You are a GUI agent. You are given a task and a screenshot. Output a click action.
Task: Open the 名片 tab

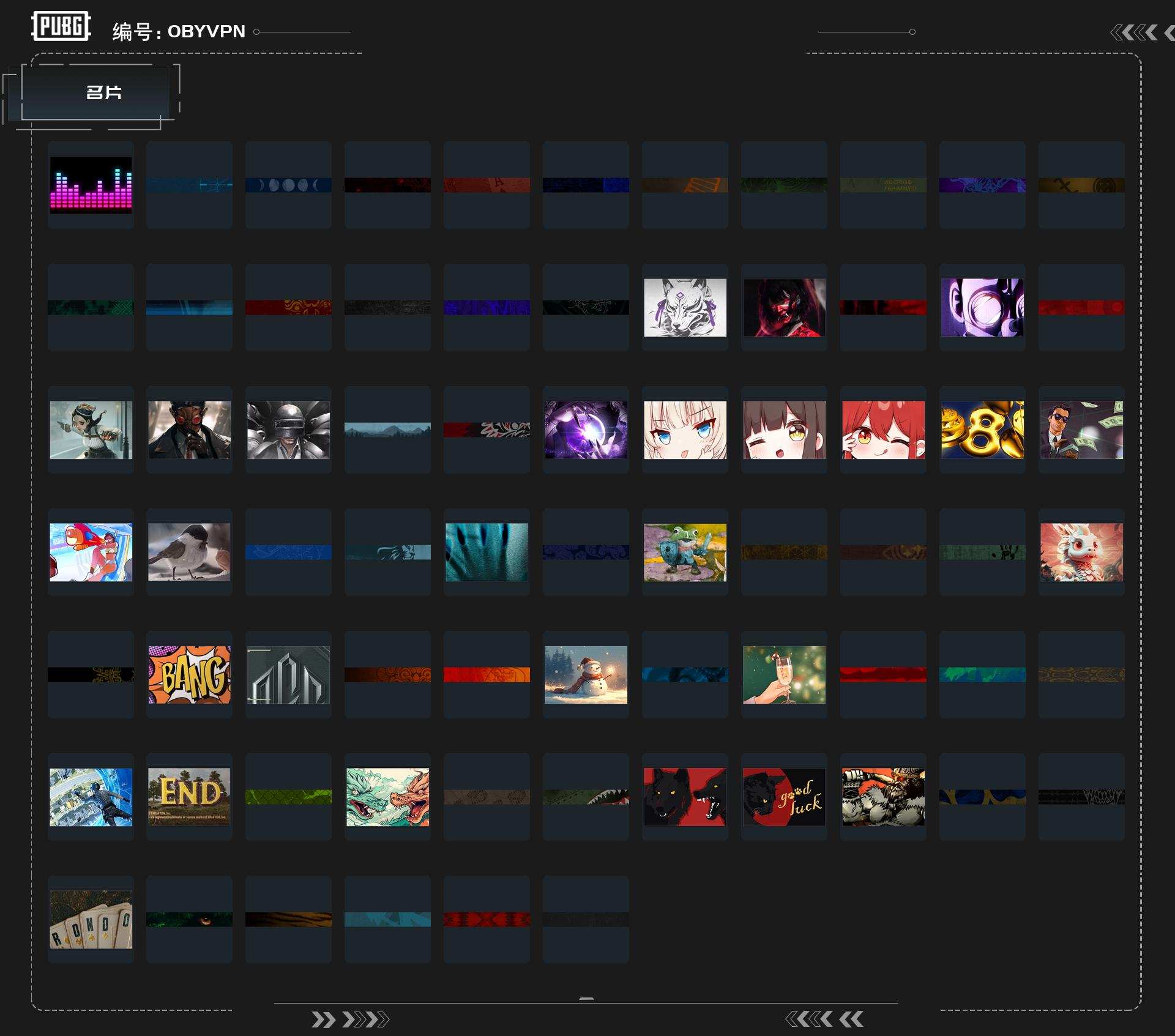95,92
